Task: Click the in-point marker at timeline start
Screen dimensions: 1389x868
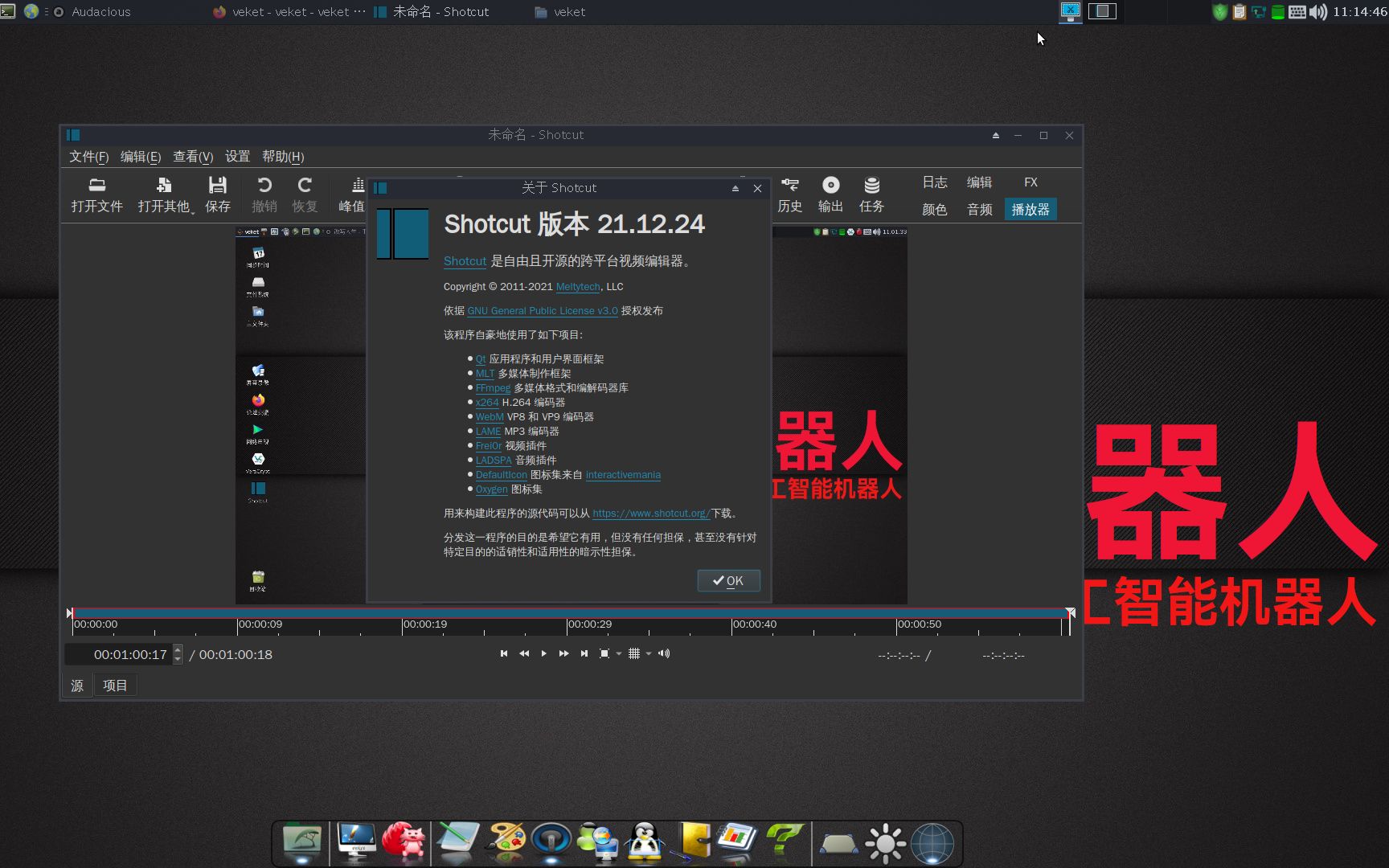Action: click(70, 613)
